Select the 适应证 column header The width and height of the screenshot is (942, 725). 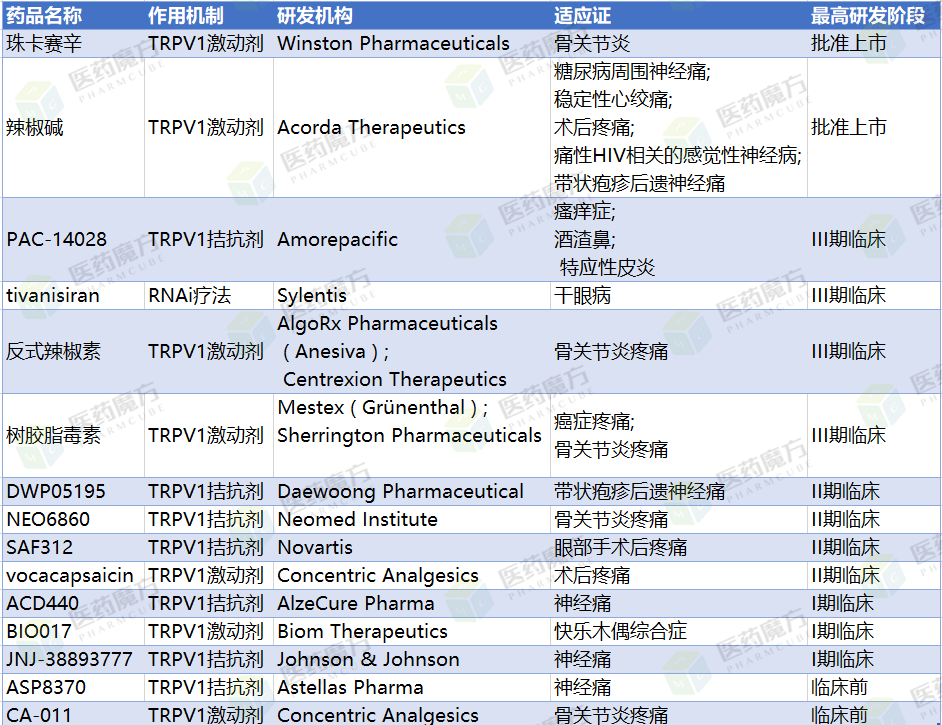pyautogui.click(x=583, y=16)
